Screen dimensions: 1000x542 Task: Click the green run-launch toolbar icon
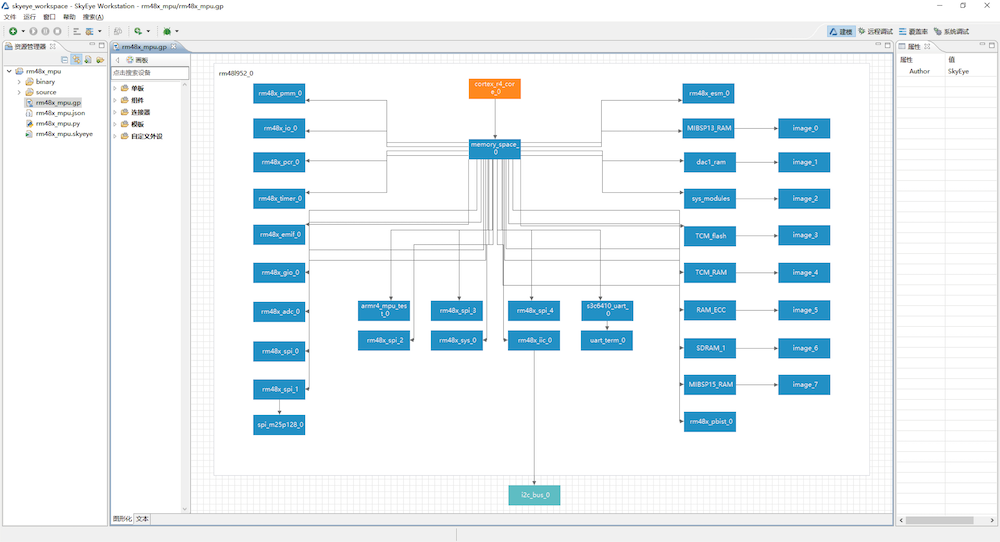pos(138,31)
